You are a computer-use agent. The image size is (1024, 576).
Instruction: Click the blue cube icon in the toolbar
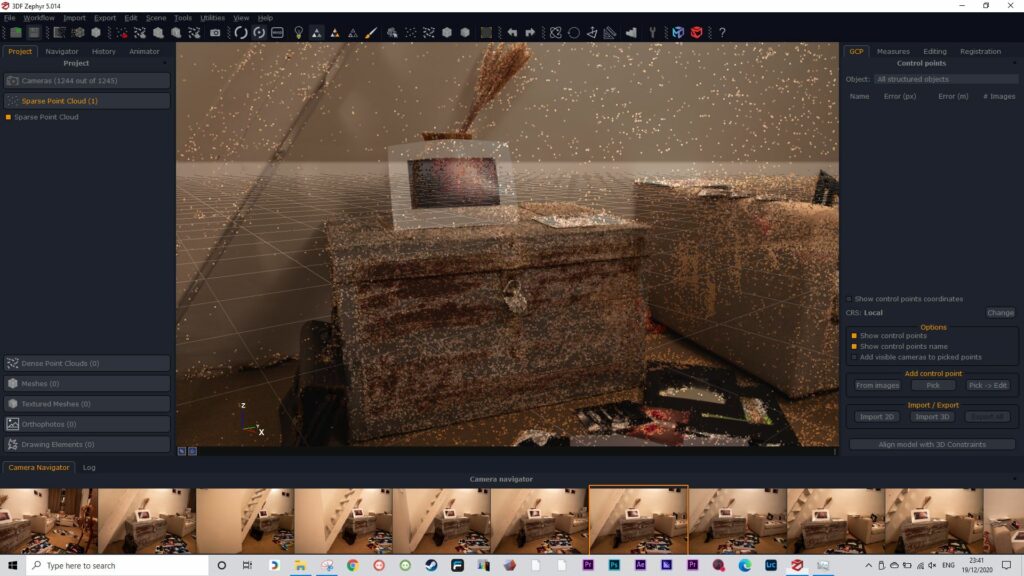[678, 33]
